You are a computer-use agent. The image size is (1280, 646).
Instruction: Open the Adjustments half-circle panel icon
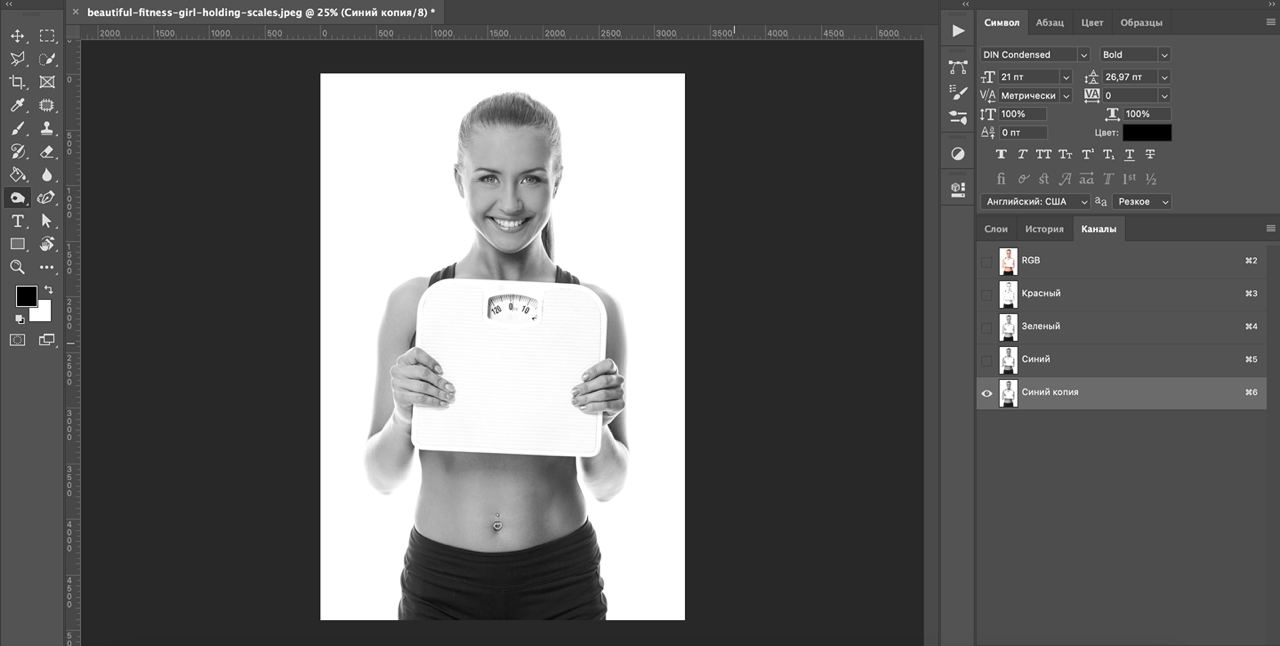[x=958, y=153]
